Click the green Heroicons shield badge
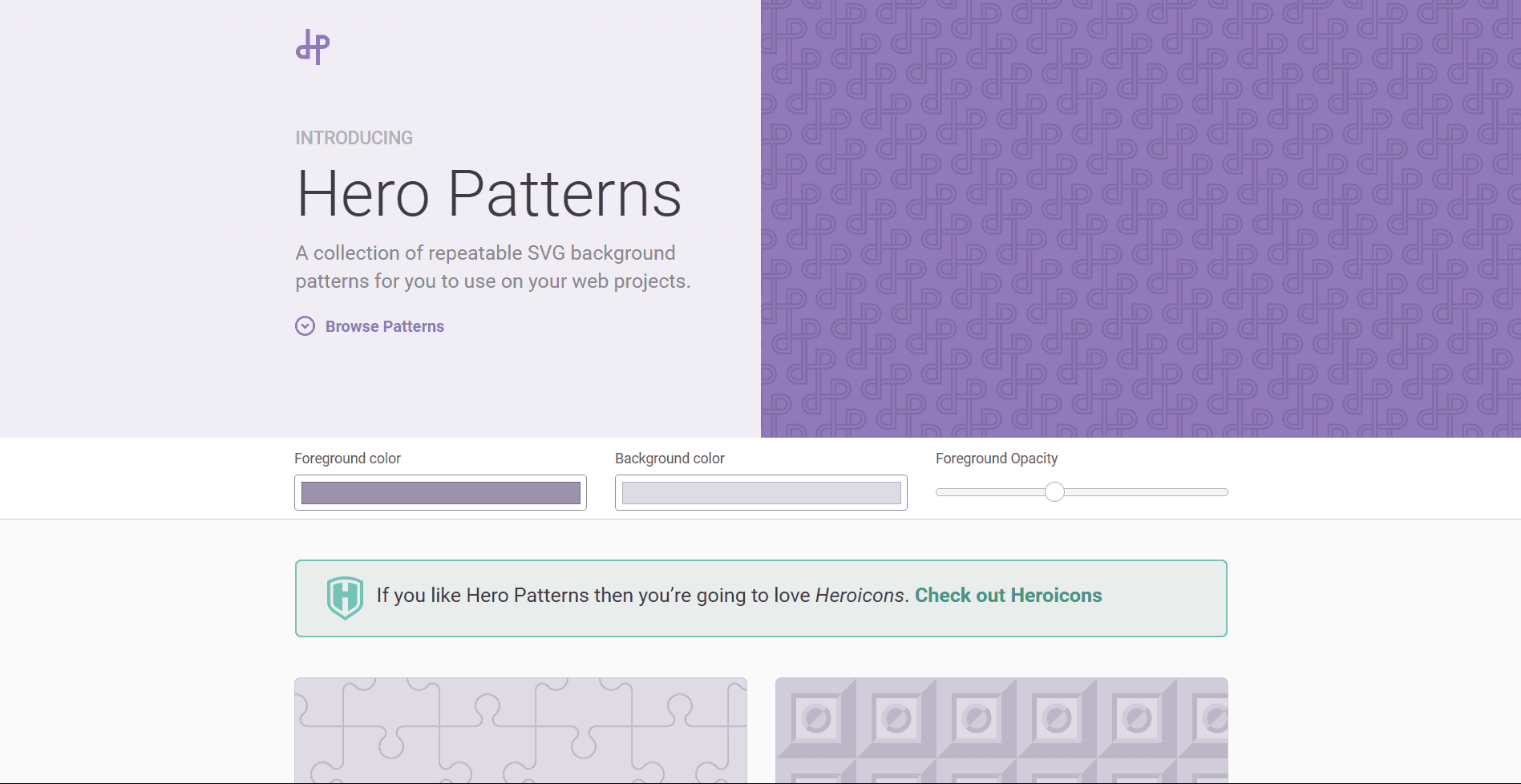Screen dimensions: 1521x784 click(x=344, y=596)
